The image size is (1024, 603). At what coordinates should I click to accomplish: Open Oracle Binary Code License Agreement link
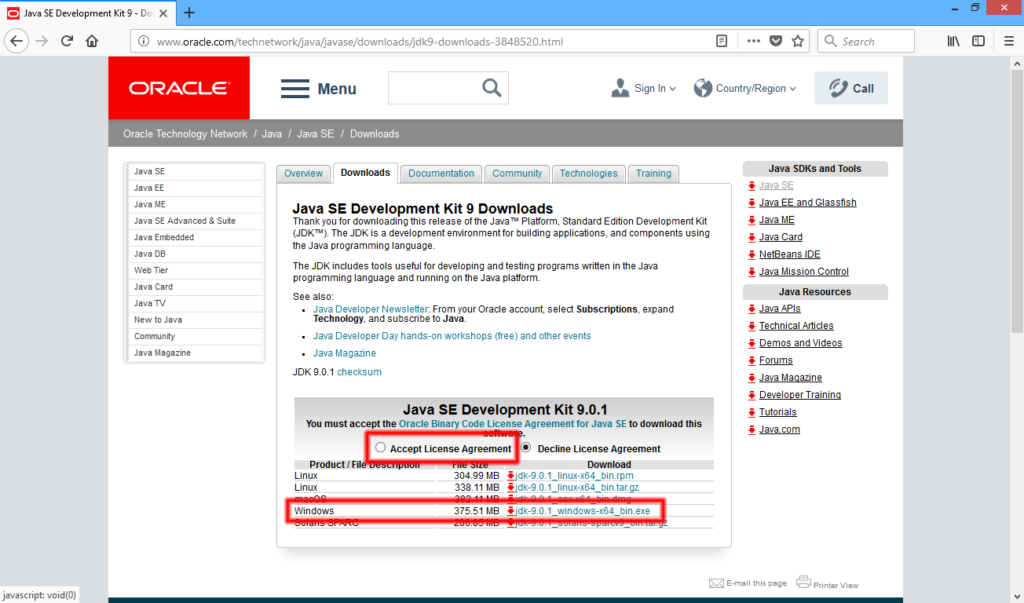(x=512, y=423)
